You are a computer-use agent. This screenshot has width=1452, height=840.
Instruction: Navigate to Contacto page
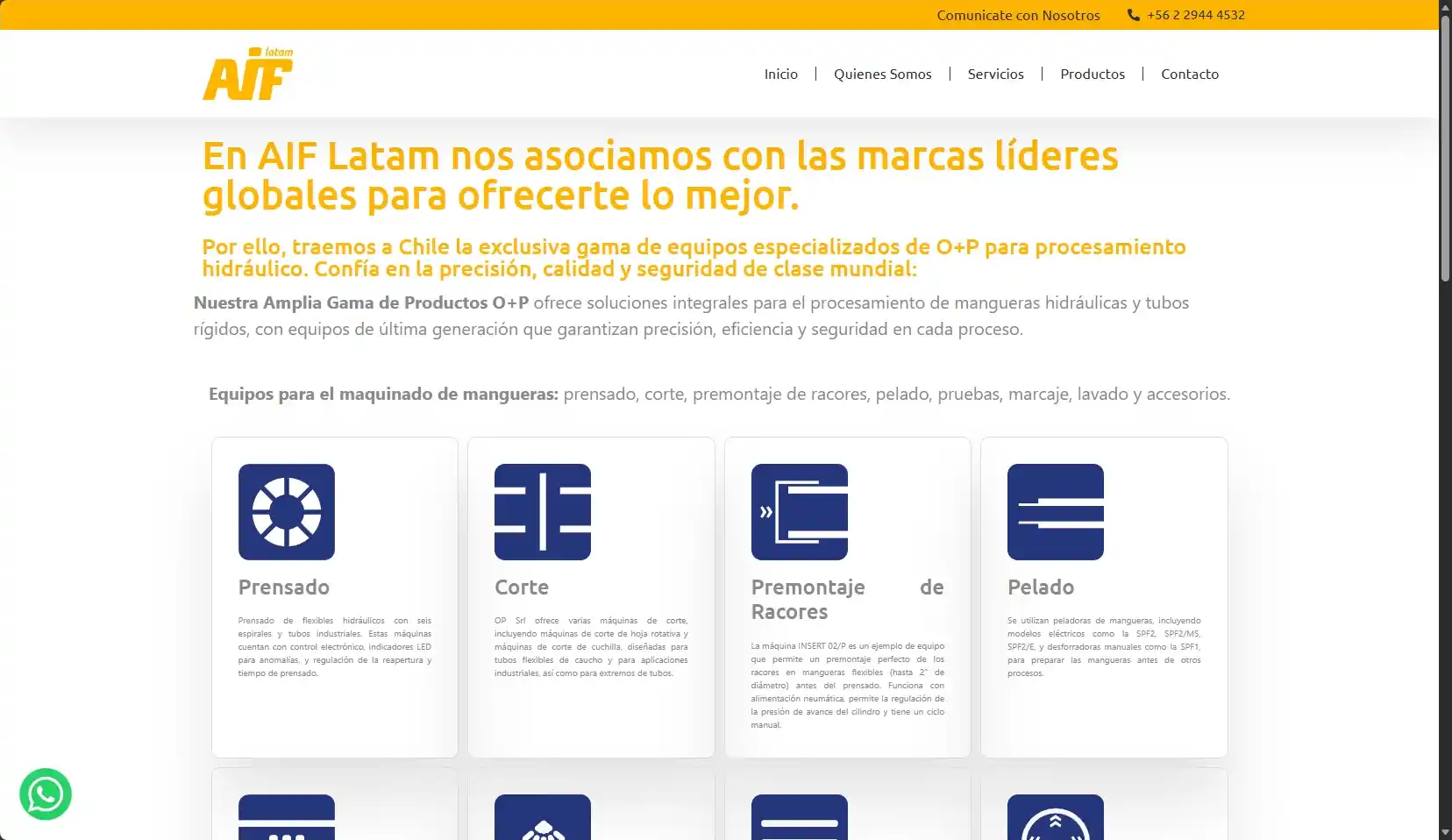point(1190,75)
